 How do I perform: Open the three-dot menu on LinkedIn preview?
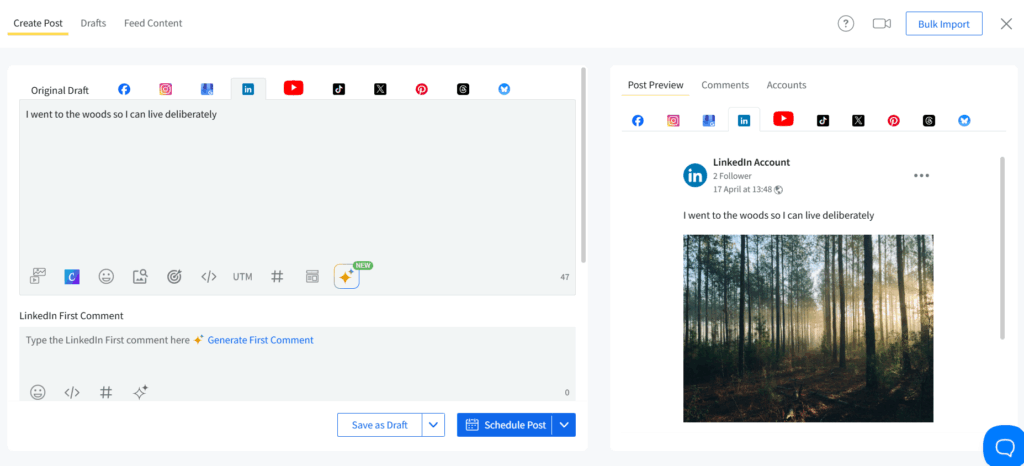click(921, 176)
